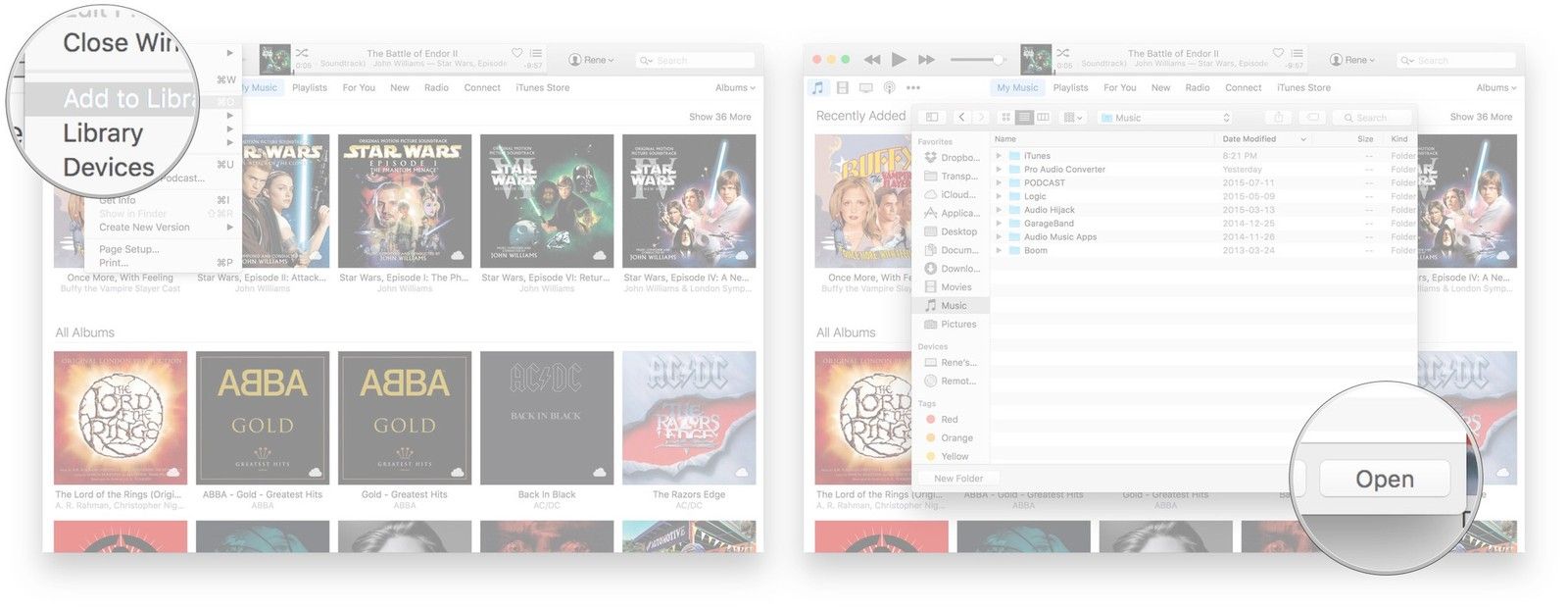Switch file dialog to icon grid view
1568x612 pixels.
(x=1005, y=118)
